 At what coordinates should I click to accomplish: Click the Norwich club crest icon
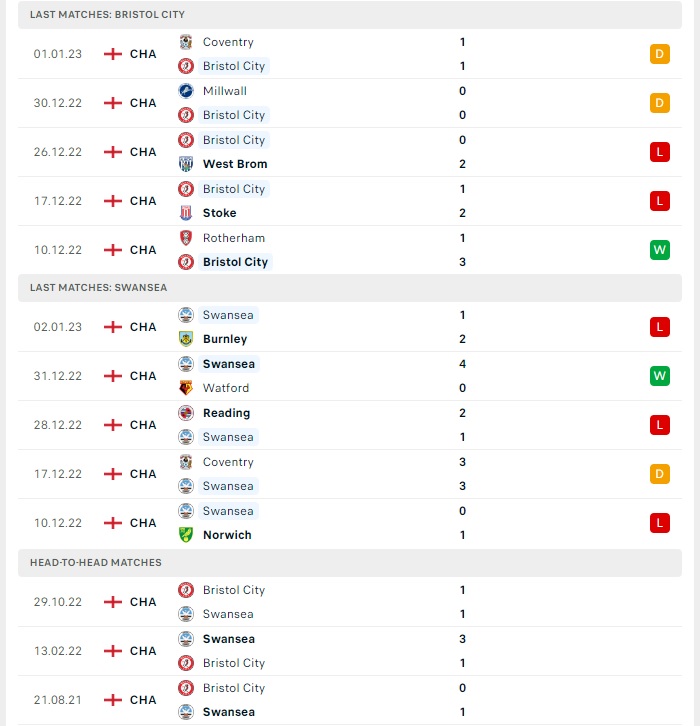click(x=186, y=535)
